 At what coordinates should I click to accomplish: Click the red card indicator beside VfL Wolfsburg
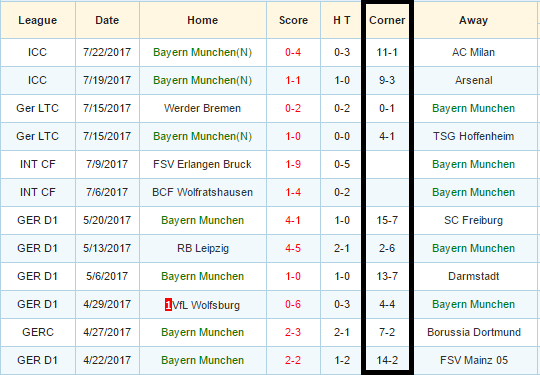pos(168,305)
